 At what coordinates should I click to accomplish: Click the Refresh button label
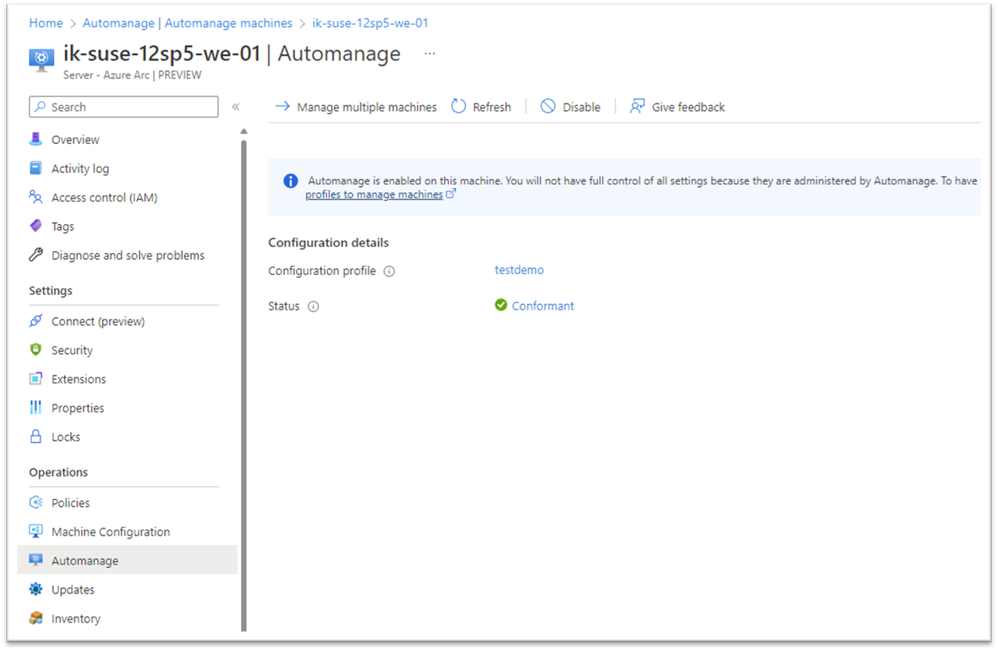(492, 107)
